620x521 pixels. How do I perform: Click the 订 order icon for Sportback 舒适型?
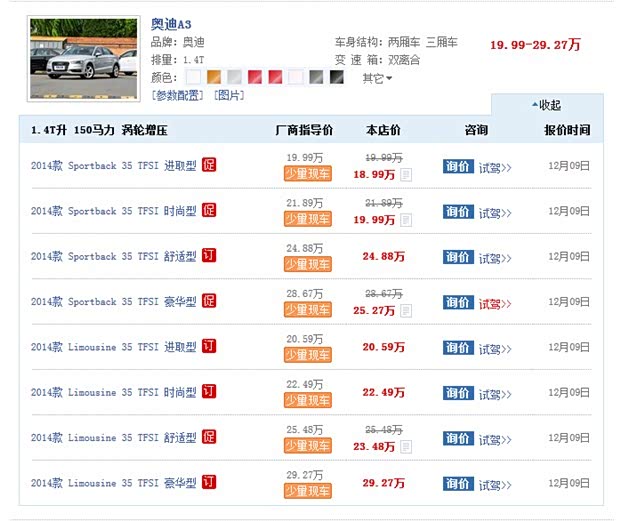[x=209, y=255]
